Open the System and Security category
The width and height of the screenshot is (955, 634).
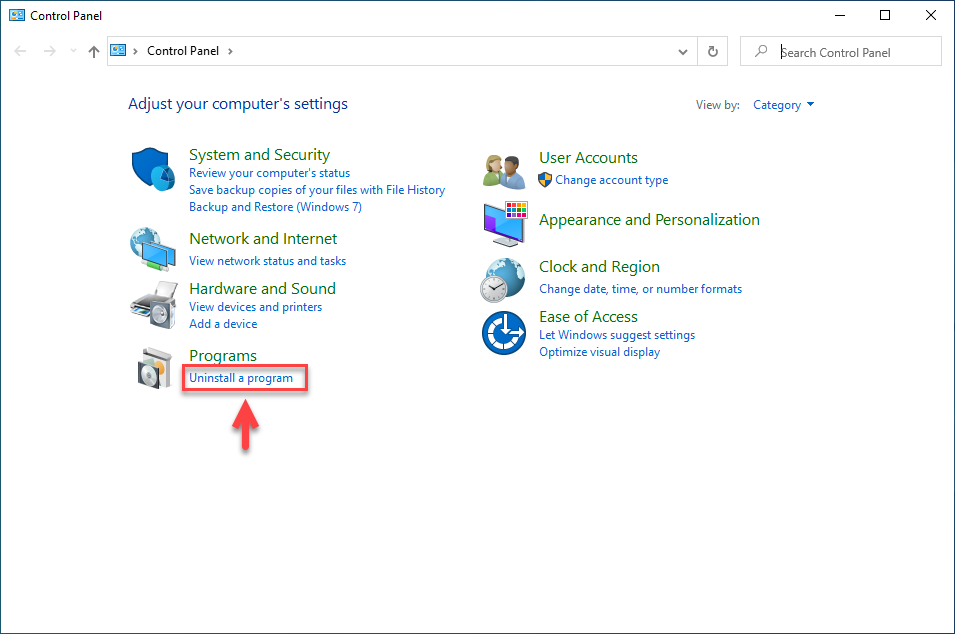coord(259,155)
